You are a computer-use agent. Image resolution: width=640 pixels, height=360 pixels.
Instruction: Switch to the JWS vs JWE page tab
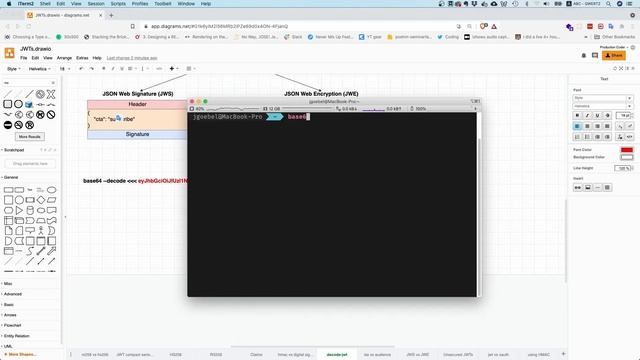(417, 354)
